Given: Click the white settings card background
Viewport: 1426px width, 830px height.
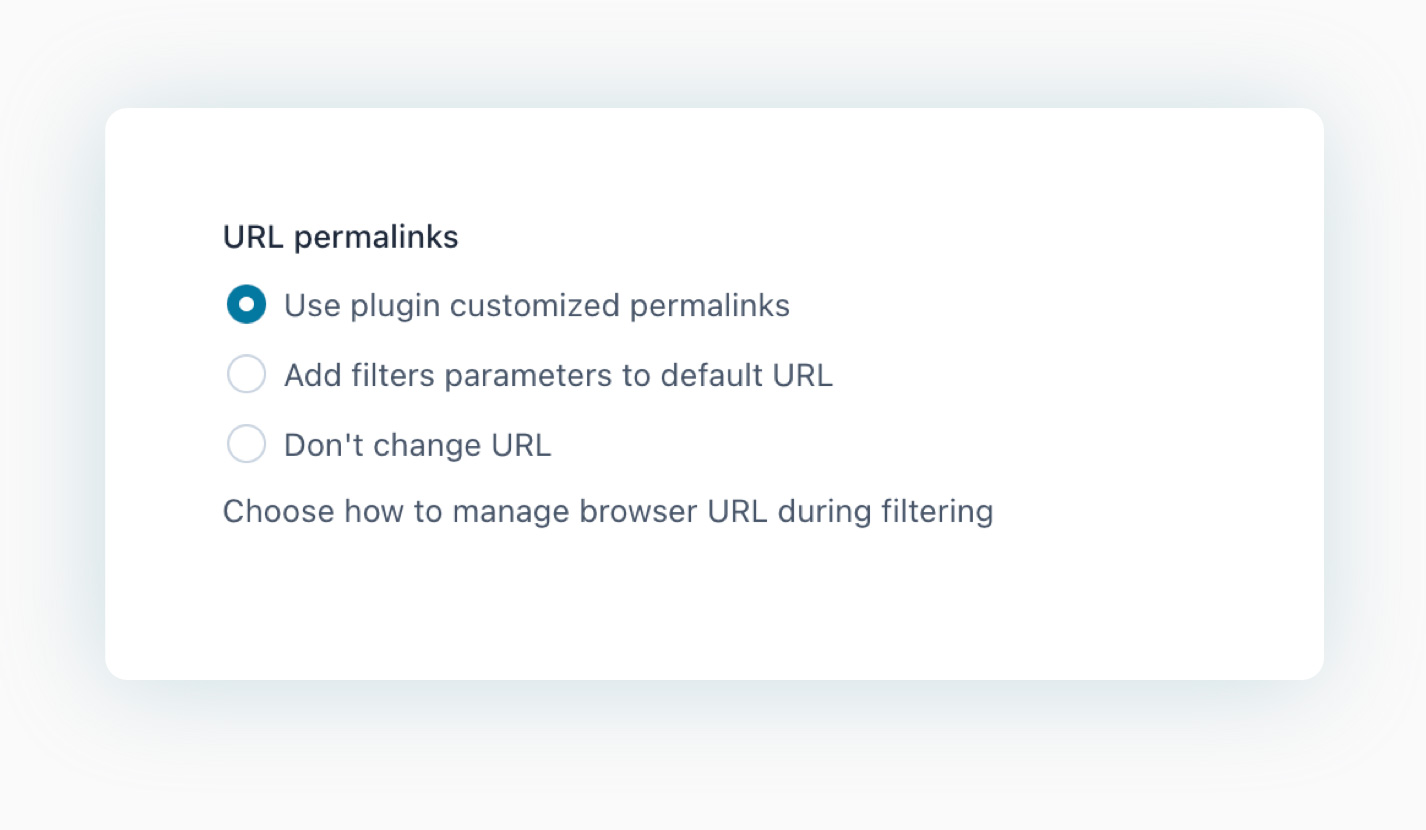Looking at the screenshot, I should click(1100, 600).
